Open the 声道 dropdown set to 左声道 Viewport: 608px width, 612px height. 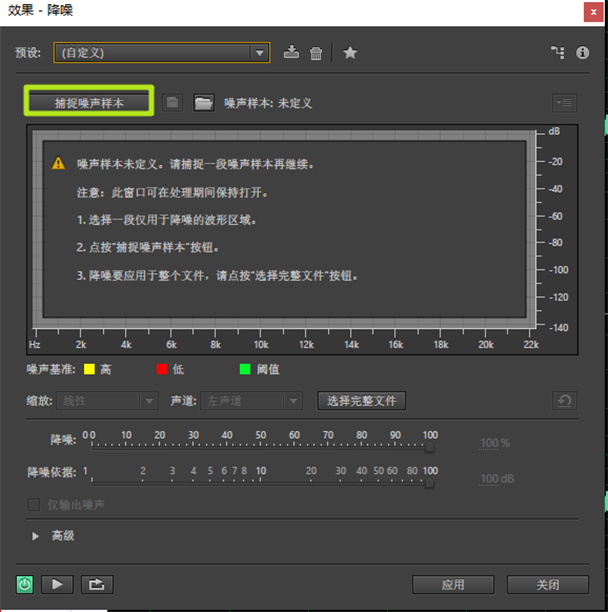click(251, 401)
